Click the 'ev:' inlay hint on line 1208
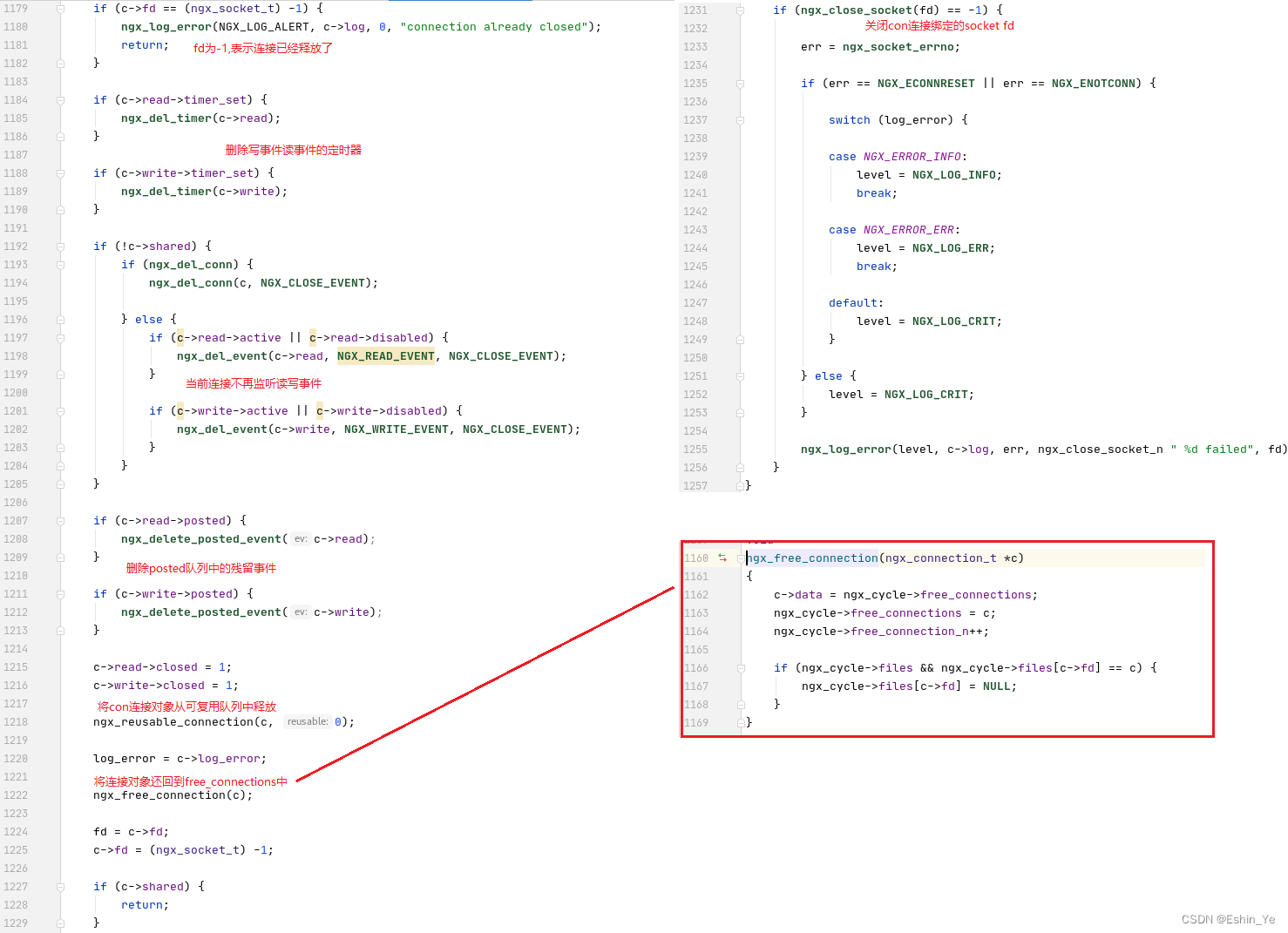 (x=300, y=539)
